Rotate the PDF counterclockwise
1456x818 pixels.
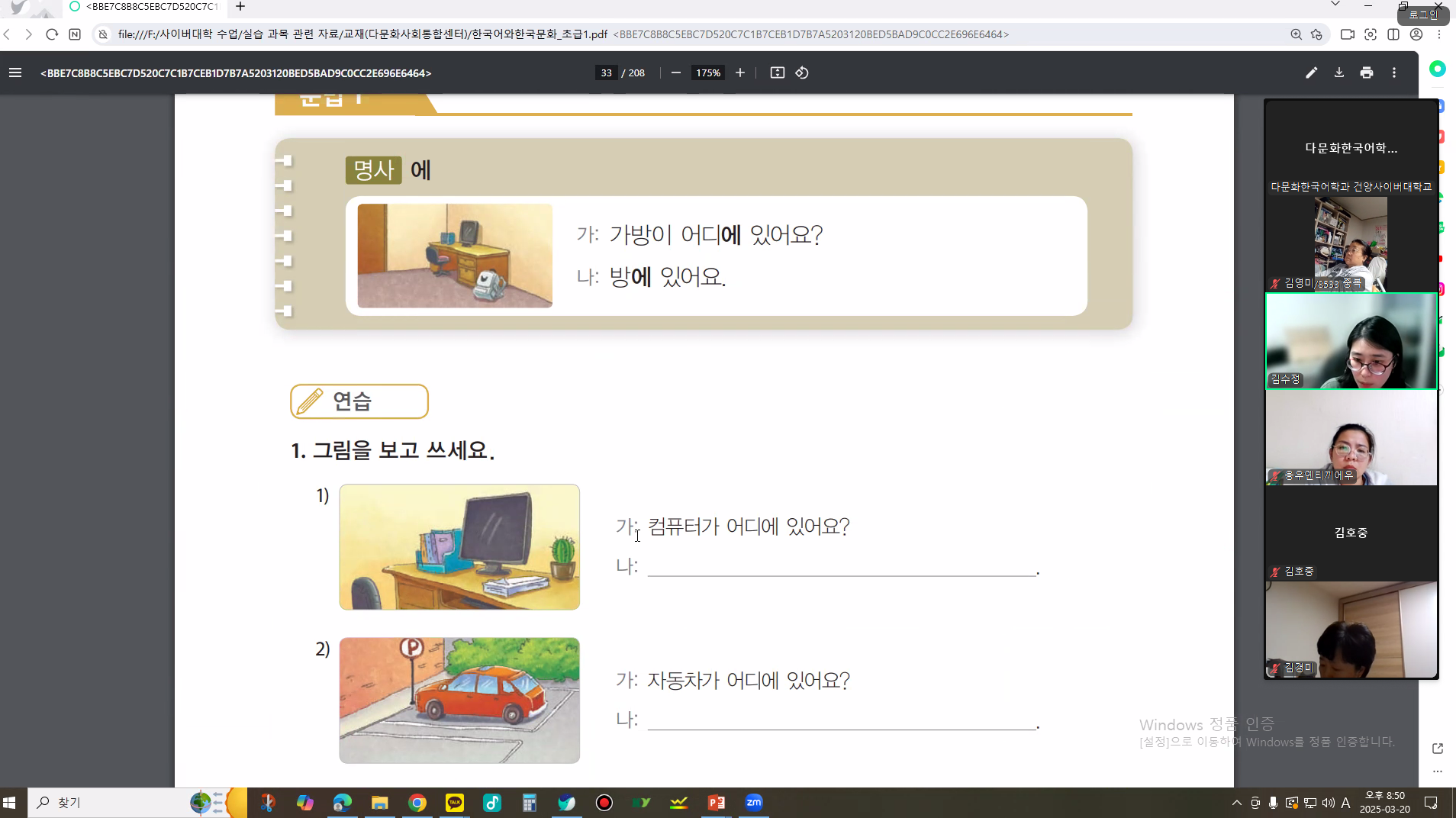(x=802, y=73)
